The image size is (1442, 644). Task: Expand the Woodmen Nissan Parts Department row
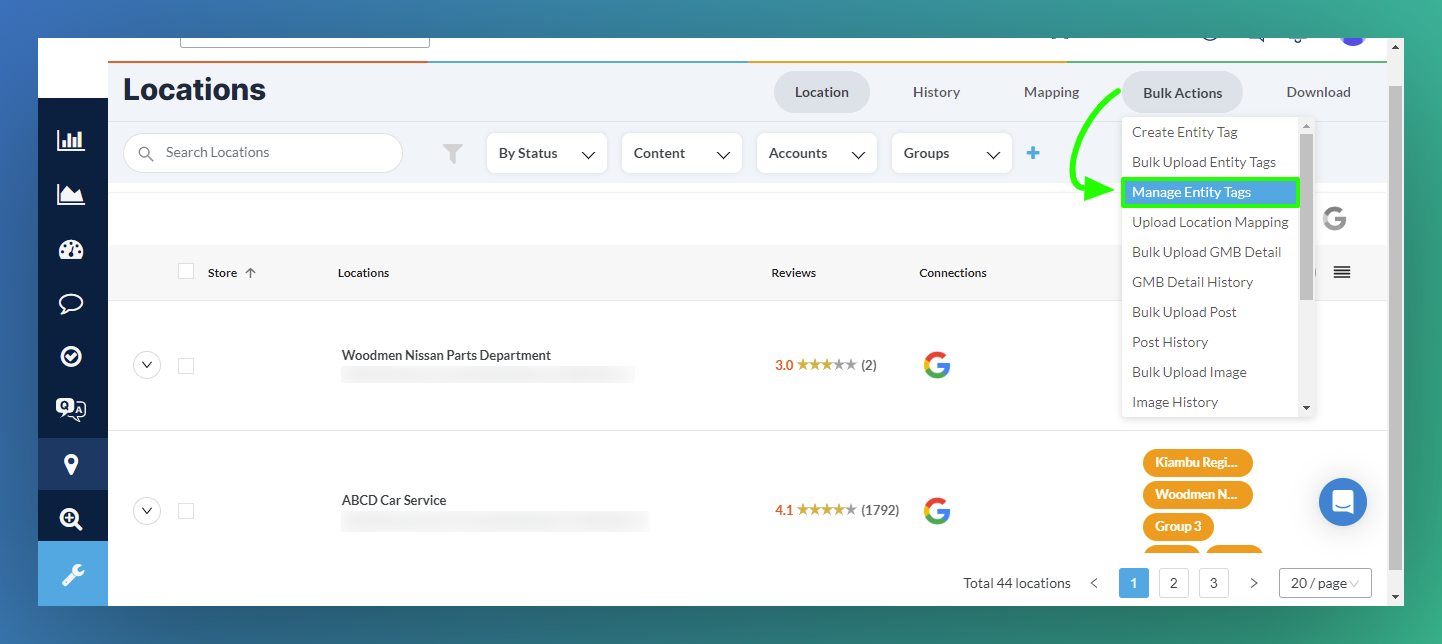click(147, 365)
